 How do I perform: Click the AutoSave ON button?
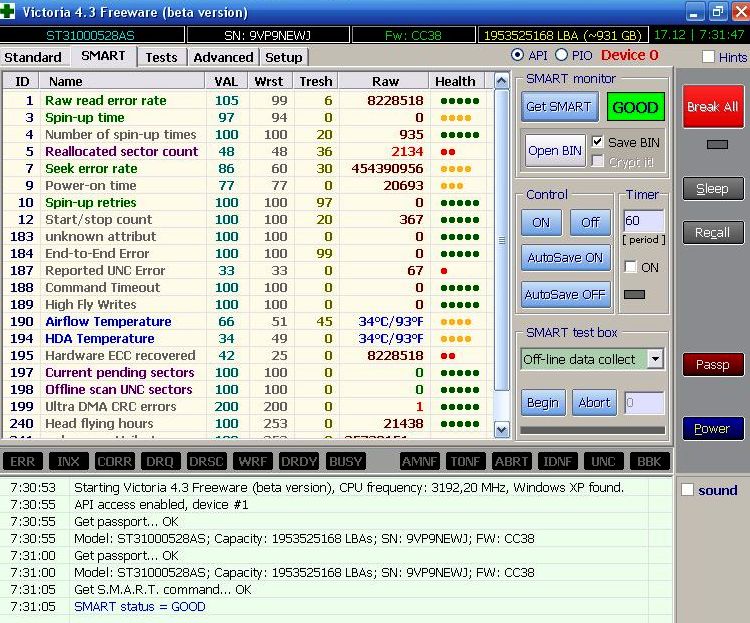click(565, 257)
